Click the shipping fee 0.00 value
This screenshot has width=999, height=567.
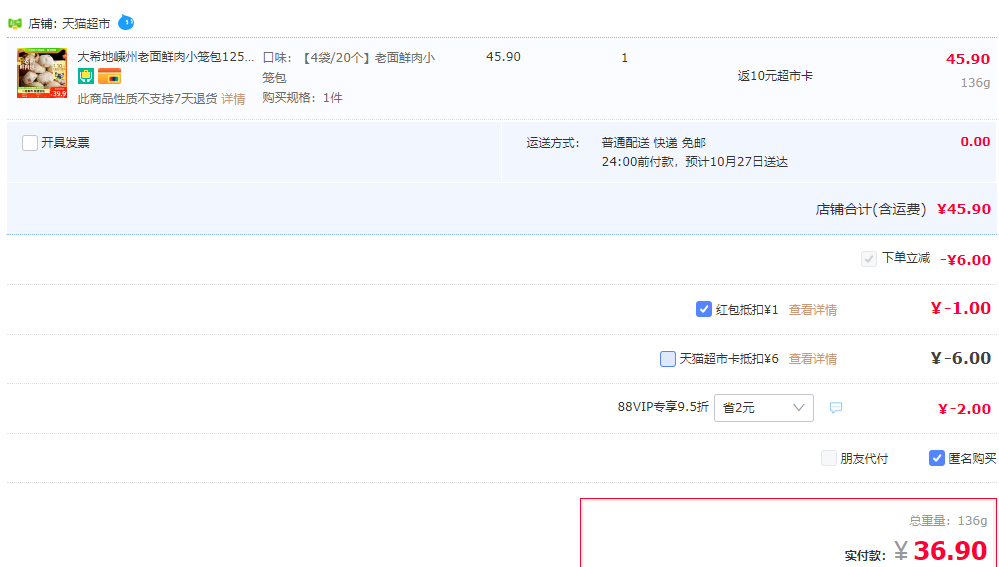pos(975,142)
